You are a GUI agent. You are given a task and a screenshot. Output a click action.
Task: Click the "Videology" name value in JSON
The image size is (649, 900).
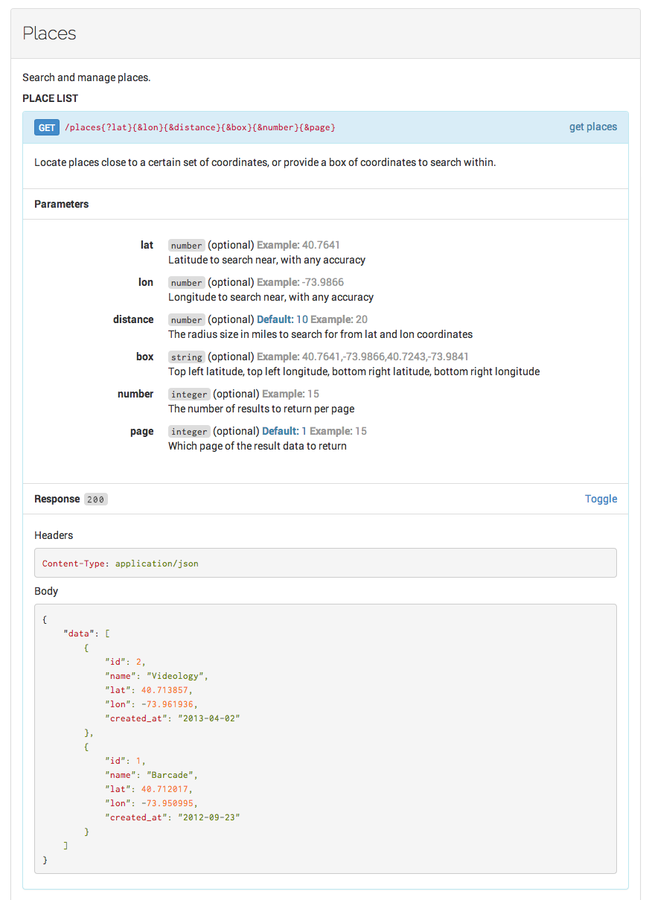pyautogui.click(x=176, y=676)
